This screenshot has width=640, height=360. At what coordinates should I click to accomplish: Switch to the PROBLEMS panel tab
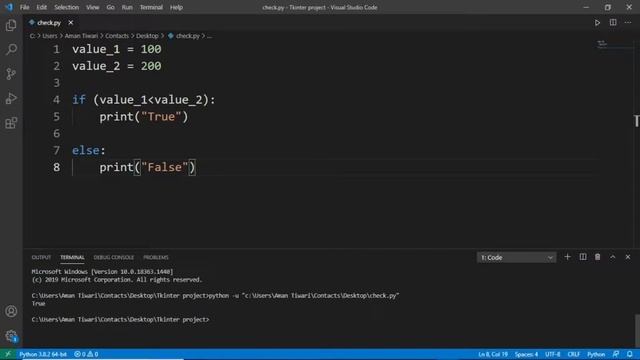click(156, 258)
